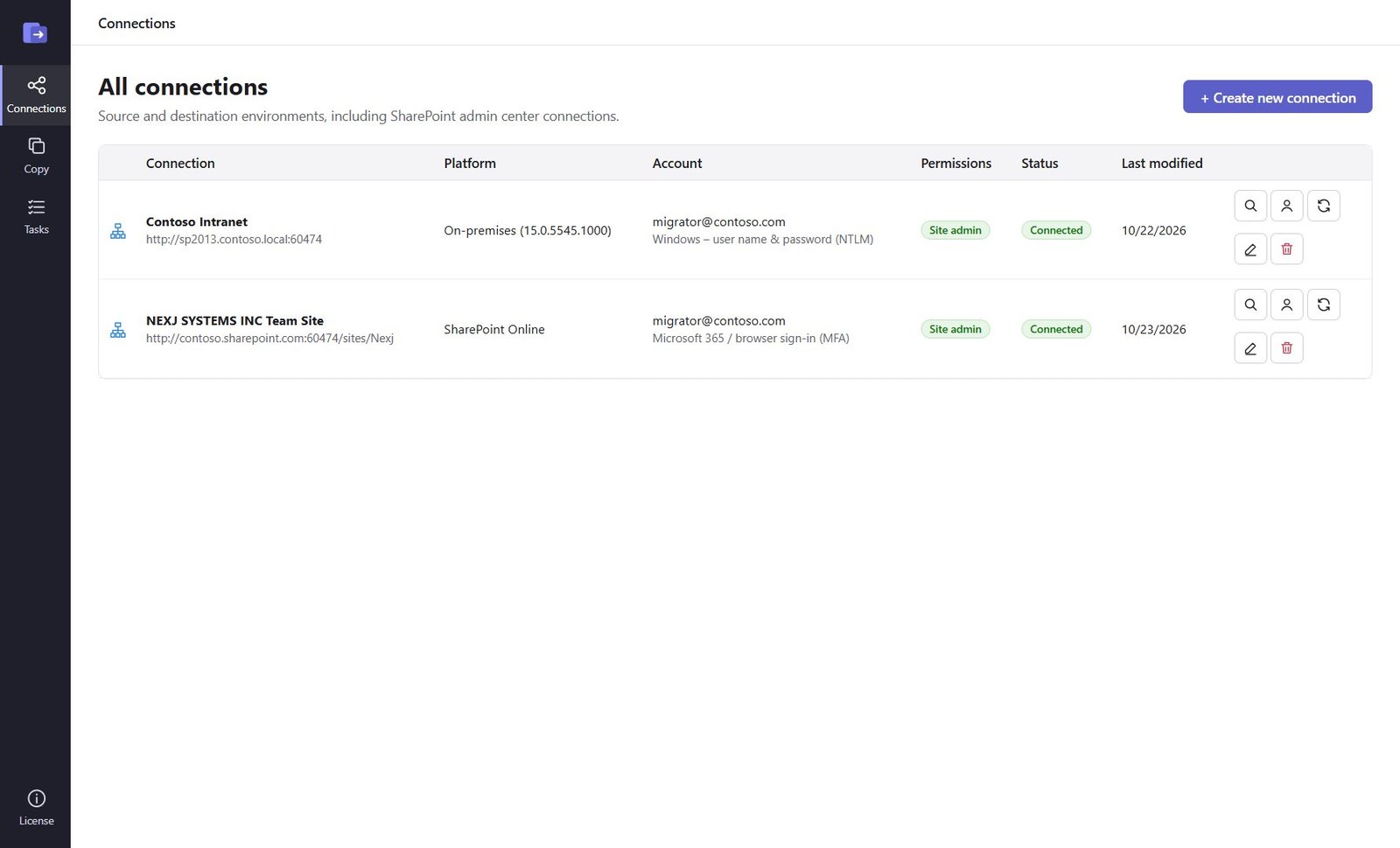Browse the NEXJ SYSTEMS INC Team Site with magnifier icon
1400x848 pixels.
[x=1250, y=305]
